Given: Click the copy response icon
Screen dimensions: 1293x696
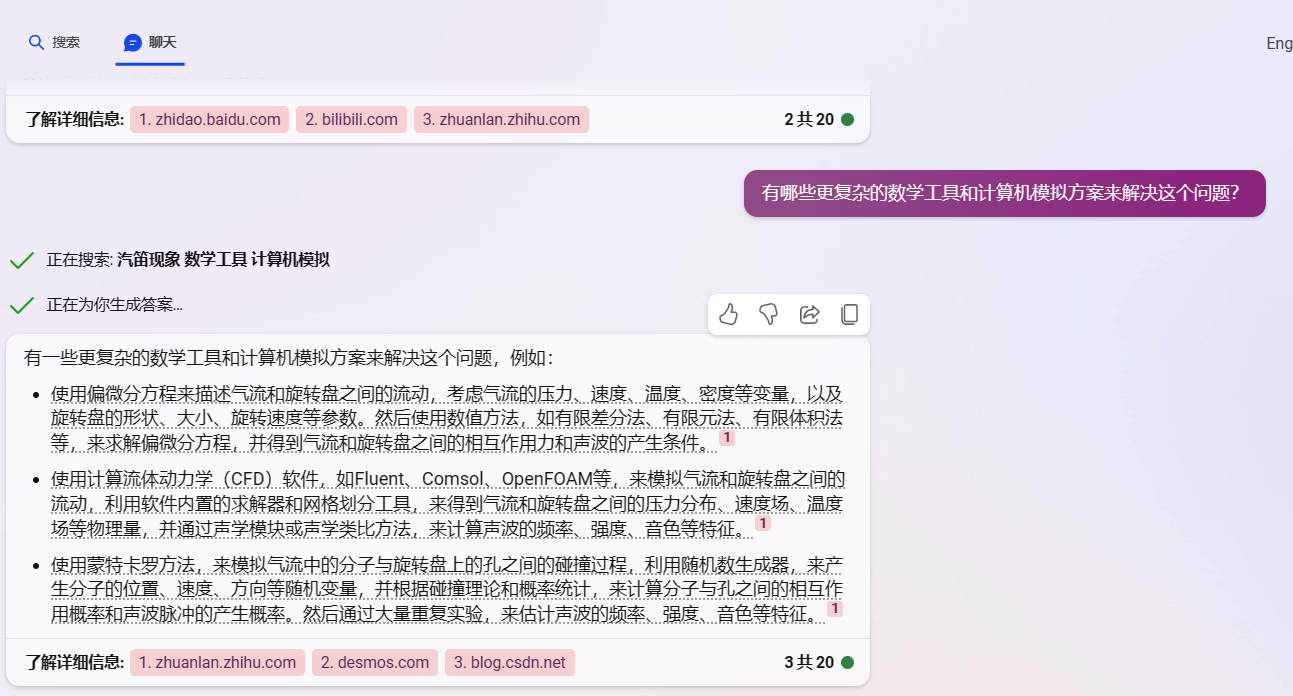Looking at the screenshot, I should (x=849, y=314).
